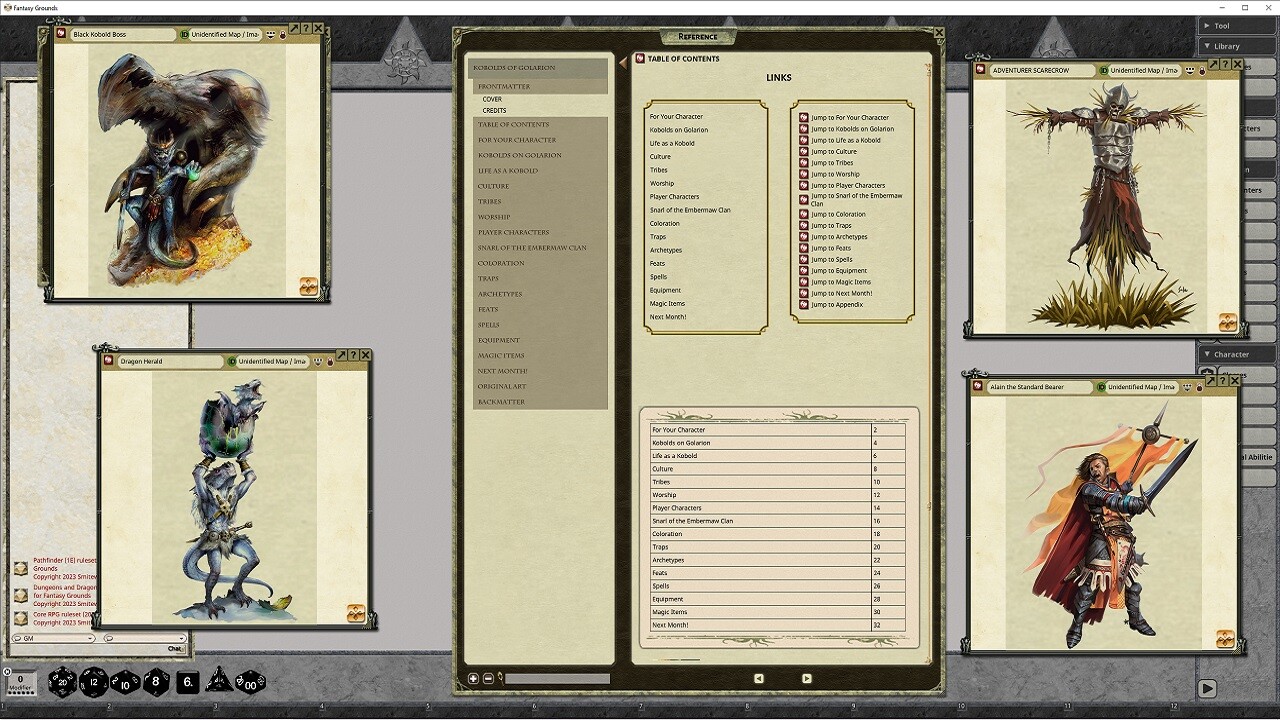Click the red book icon on the Dragon Herald window
Image resolution: width=1280 pixels, height=720 pixels.
coord(107,362)
